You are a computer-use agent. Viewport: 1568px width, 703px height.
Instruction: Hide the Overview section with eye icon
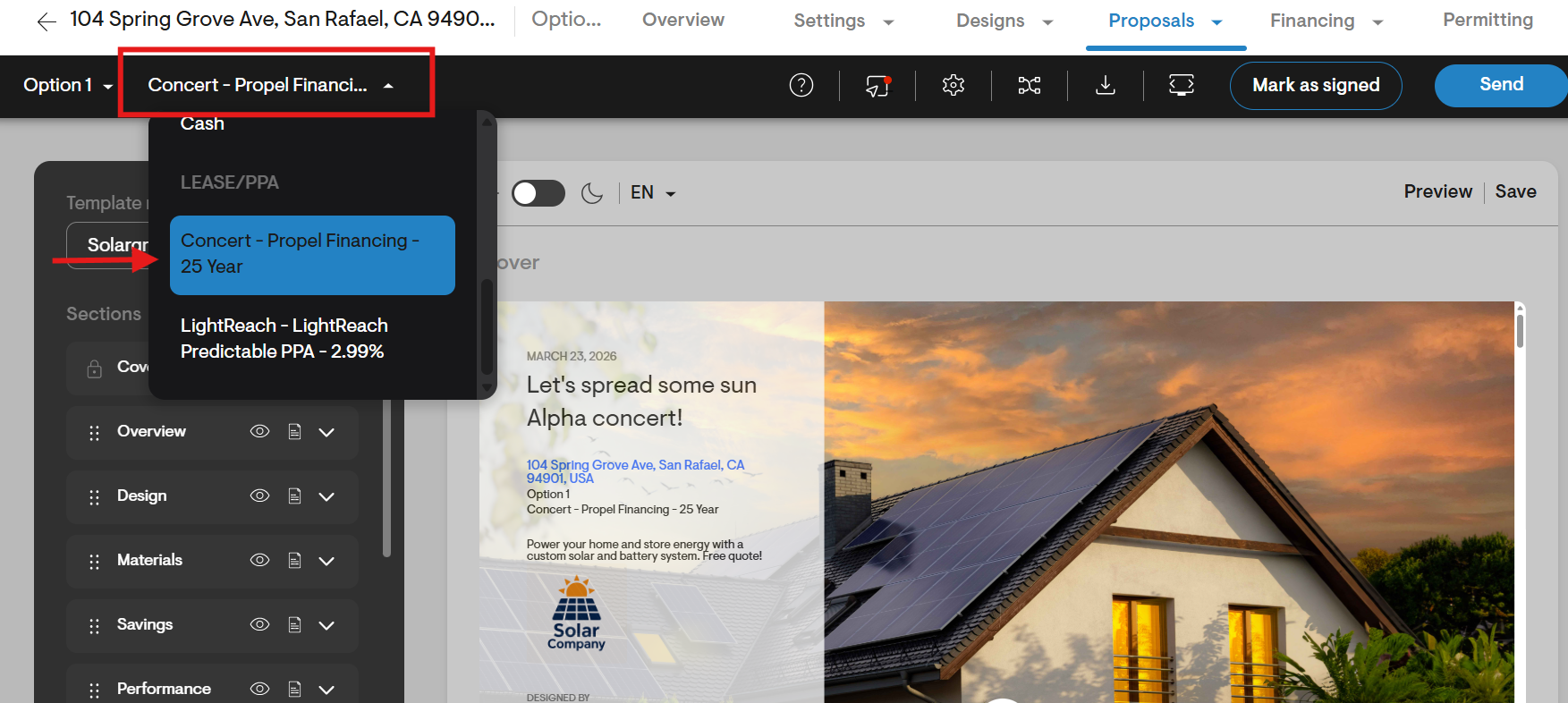tap(259, 431)
